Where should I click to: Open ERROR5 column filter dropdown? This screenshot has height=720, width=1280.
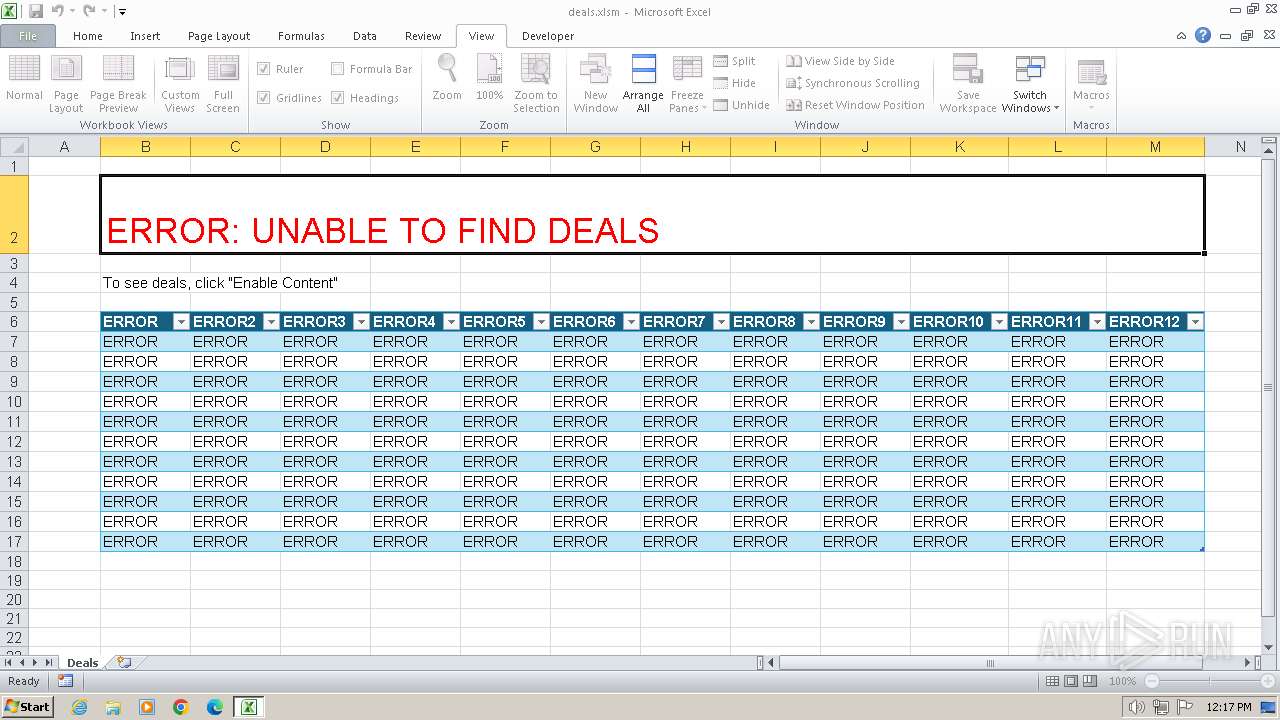[x=541, y=322]
